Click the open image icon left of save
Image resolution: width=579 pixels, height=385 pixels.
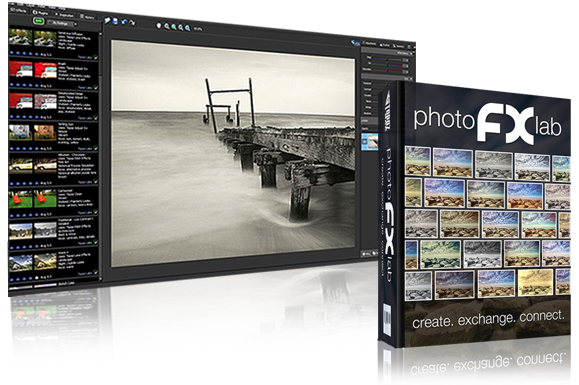point(107,21)
